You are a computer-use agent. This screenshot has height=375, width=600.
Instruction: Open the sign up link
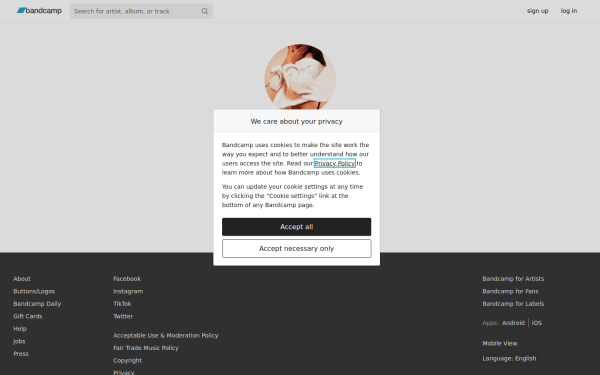point(537,11)
